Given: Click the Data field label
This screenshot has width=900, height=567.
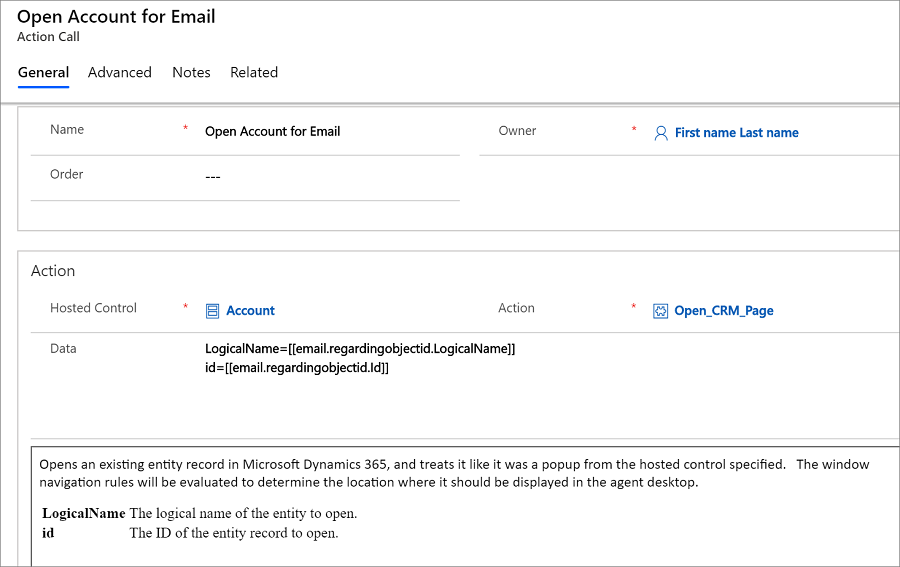Looking at the screenshot, I should pyautogui.click(x=63, y=349).
